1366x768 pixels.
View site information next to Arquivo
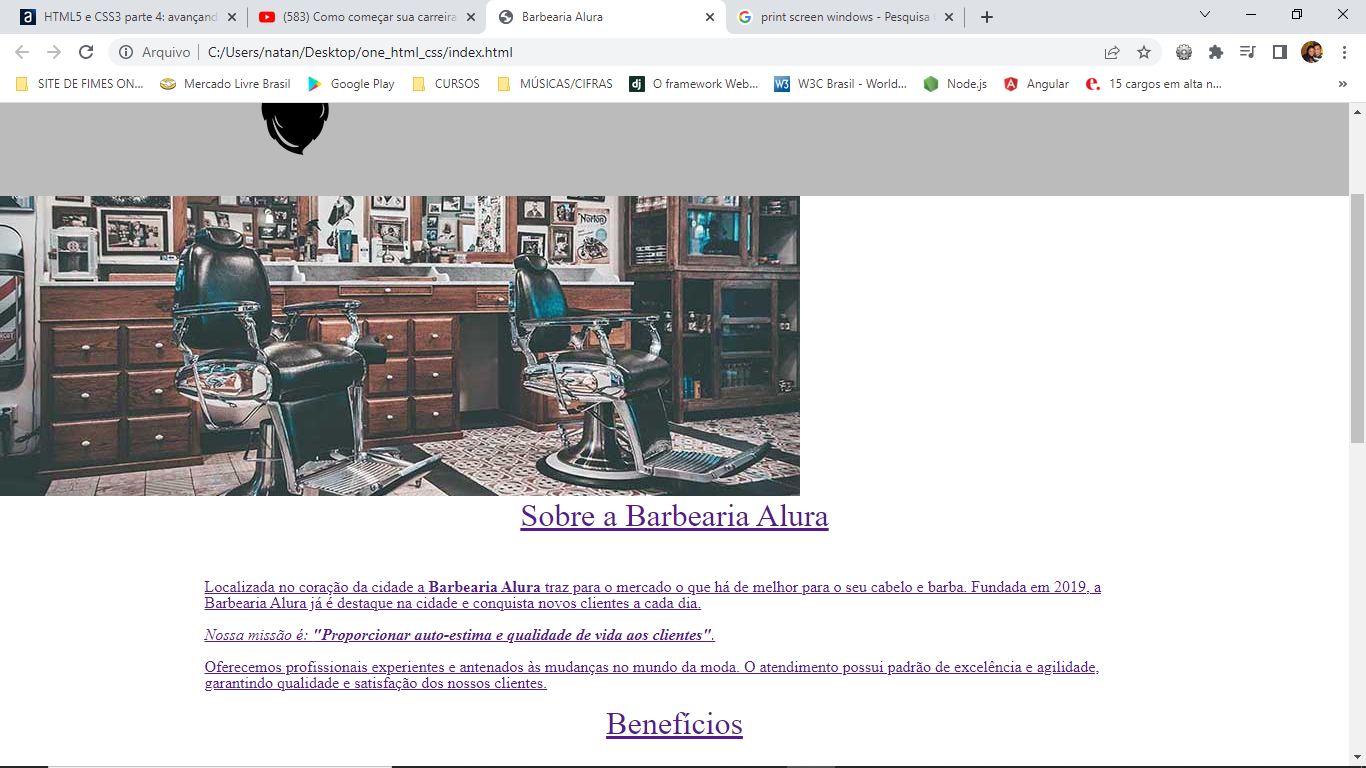point(125,52)
